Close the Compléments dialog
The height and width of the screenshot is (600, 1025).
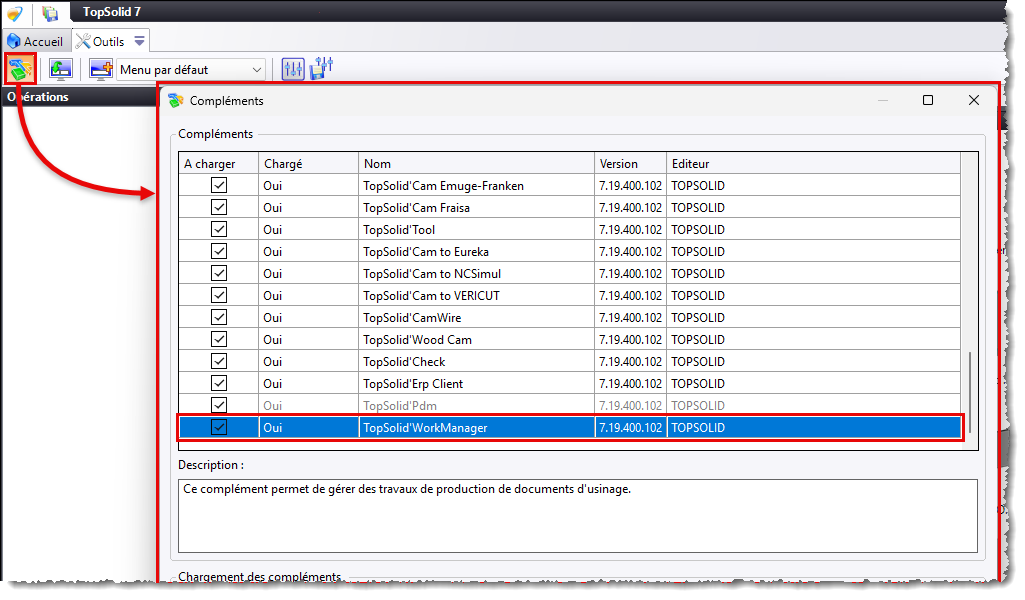(x=973, y=100)
